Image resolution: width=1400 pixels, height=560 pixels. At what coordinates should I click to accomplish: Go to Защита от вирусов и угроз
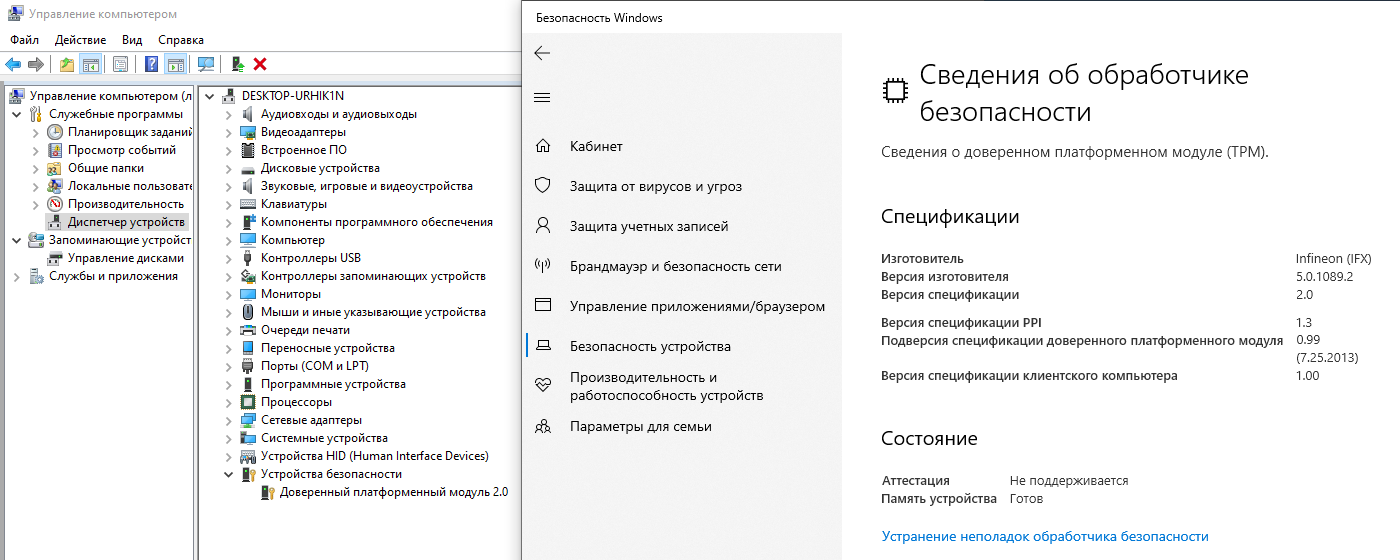tap(655, 186)
